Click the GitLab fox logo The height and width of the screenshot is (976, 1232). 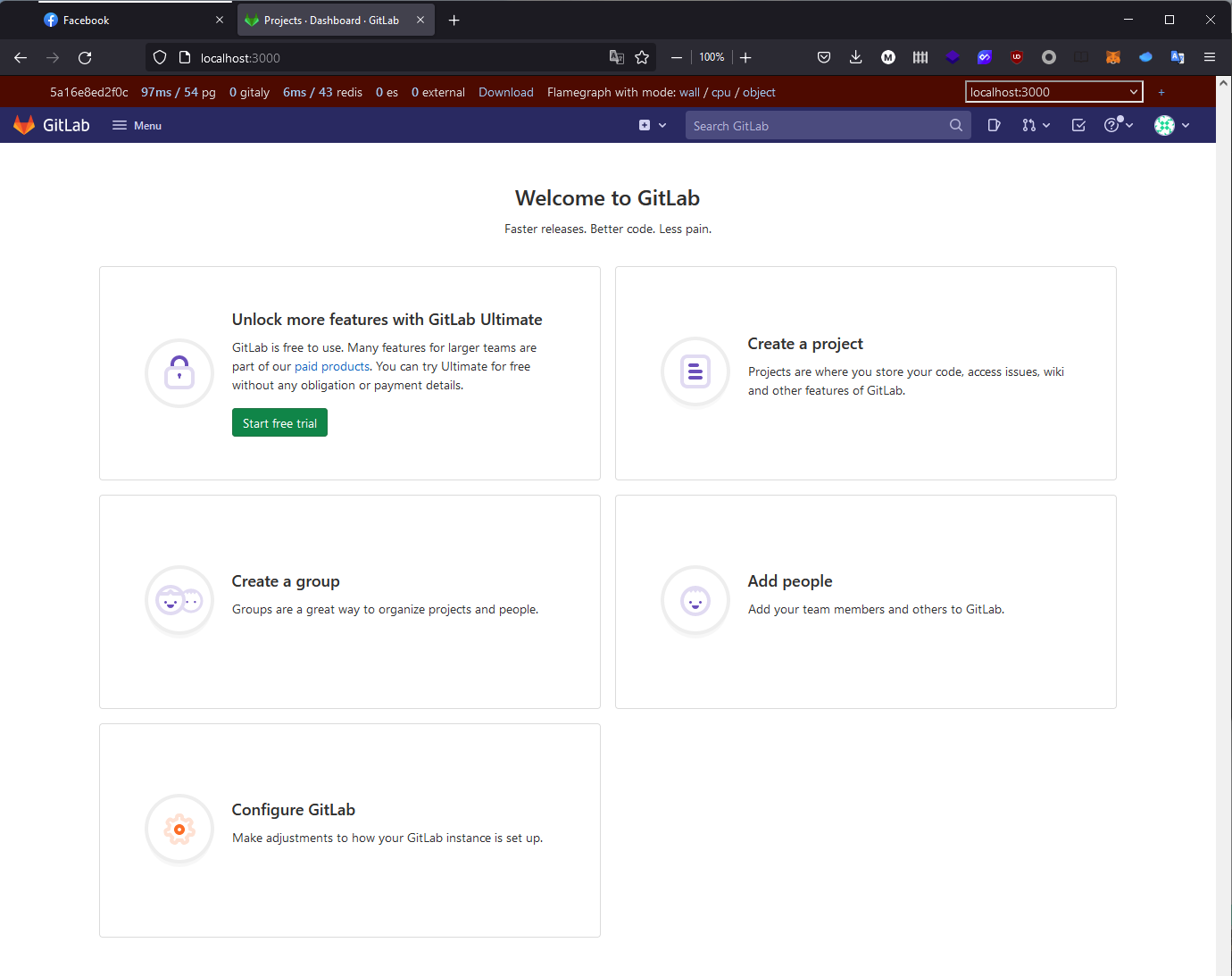pos(24,125)
